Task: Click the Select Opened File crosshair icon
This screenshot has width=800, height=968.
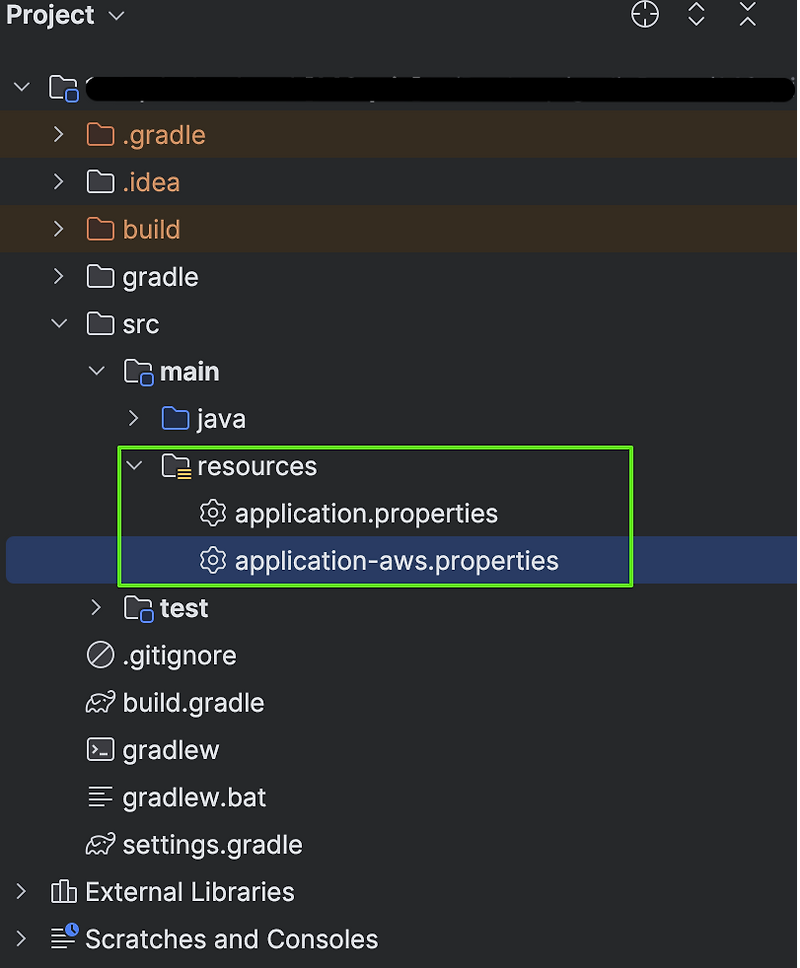Action: [x=644, y=15]
